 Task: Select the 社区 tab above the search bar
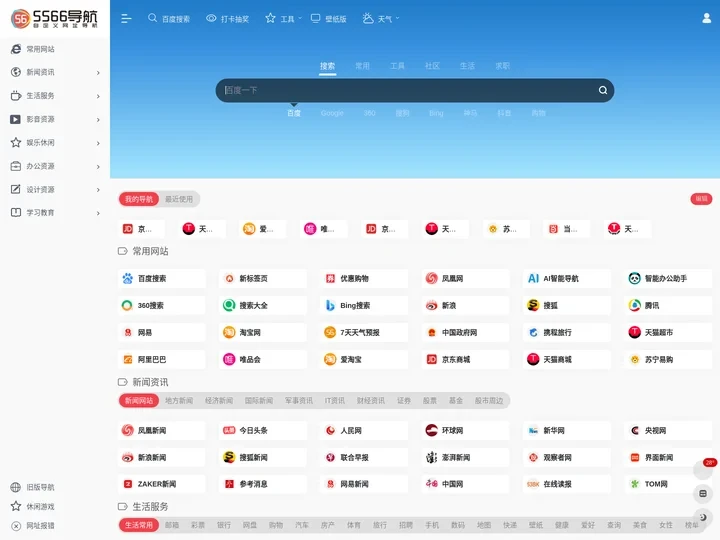point(432,66)
